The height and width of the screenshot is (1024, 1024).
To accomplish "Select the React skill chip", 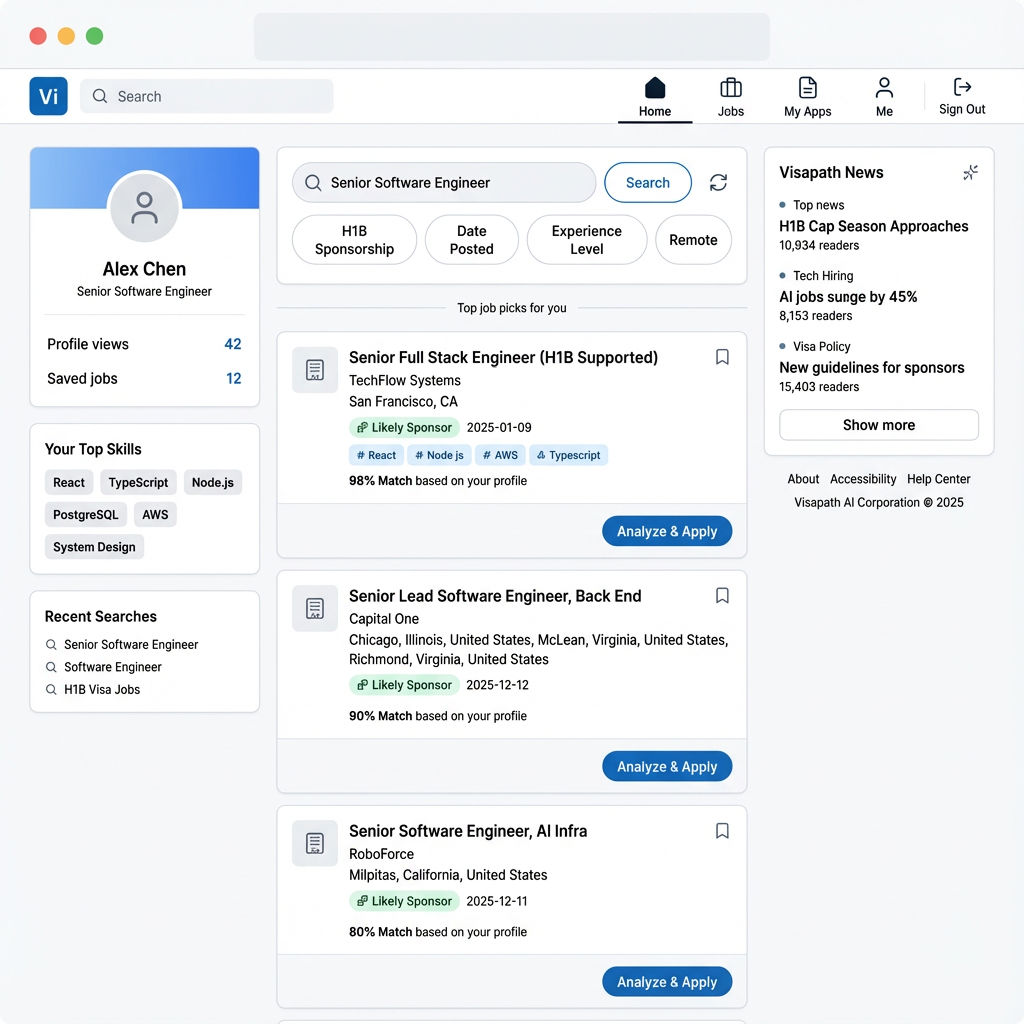I will pyautogui.click(x=69, y=482).
